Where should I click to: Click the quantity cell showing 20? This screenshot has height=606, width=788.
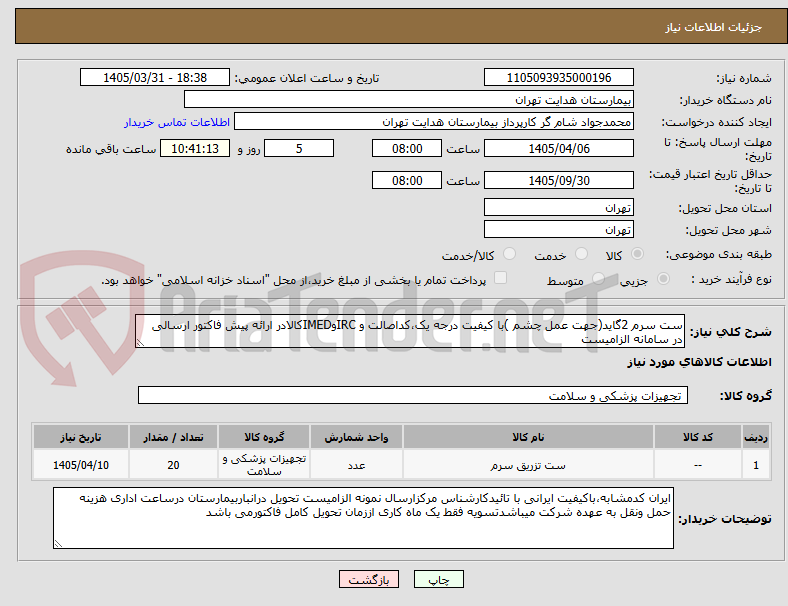pos(173,465)
